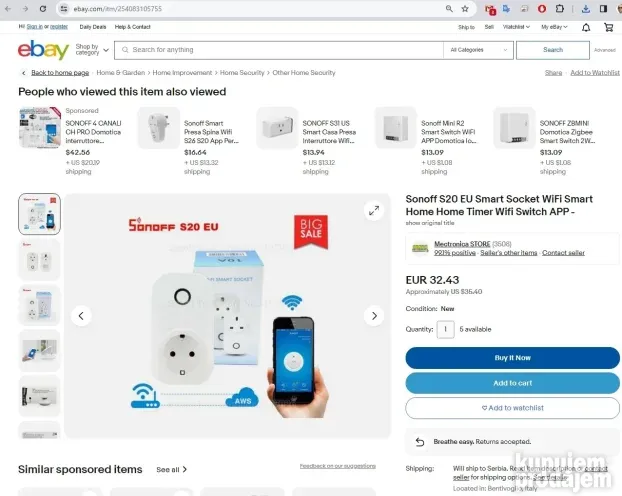Open Home Improvement breadcrumb
Screen dimensions: 622x496
point(182,73)
